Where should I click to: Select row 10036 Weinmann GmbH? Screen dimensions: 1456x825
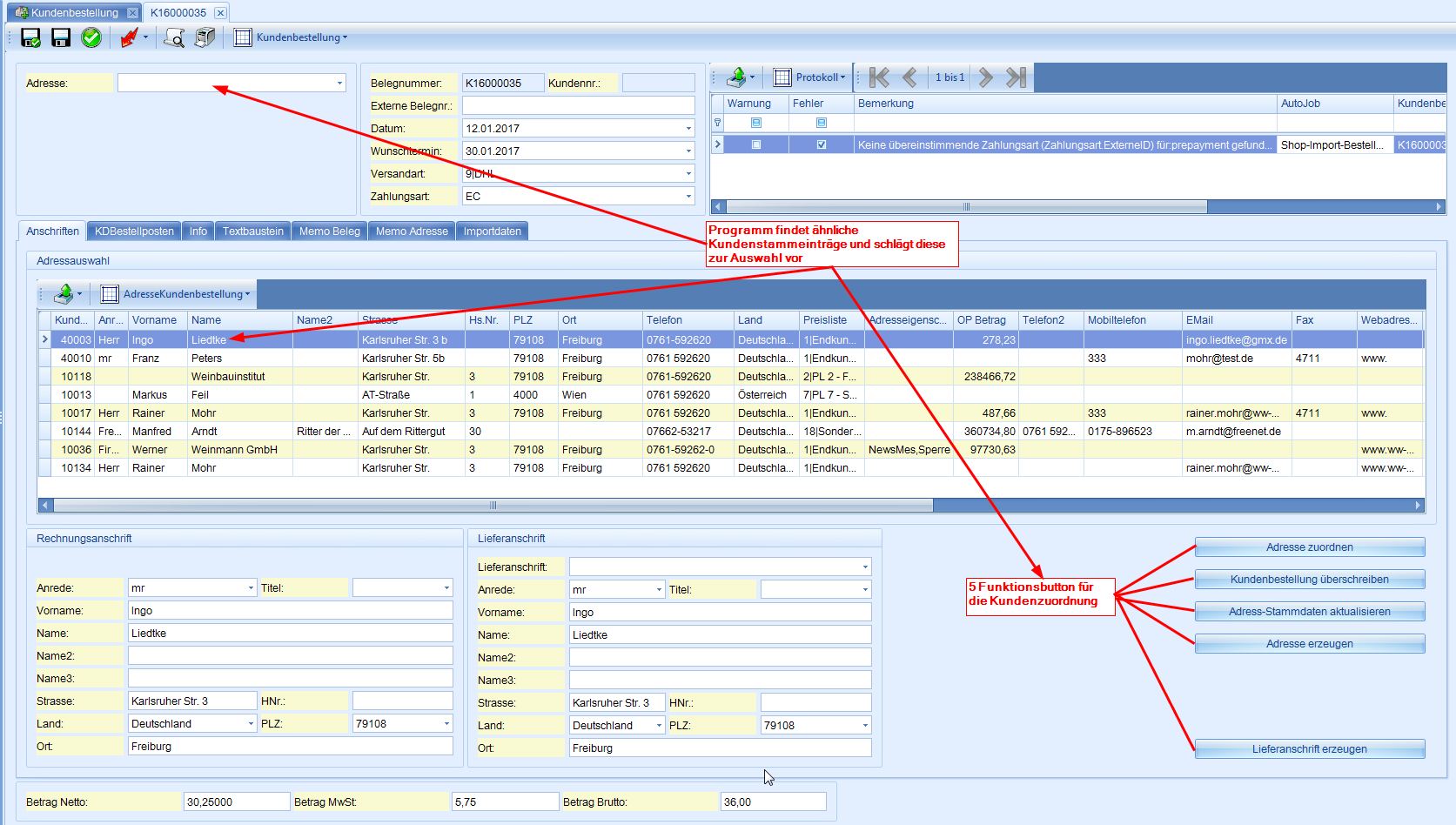tap(731, 449)
